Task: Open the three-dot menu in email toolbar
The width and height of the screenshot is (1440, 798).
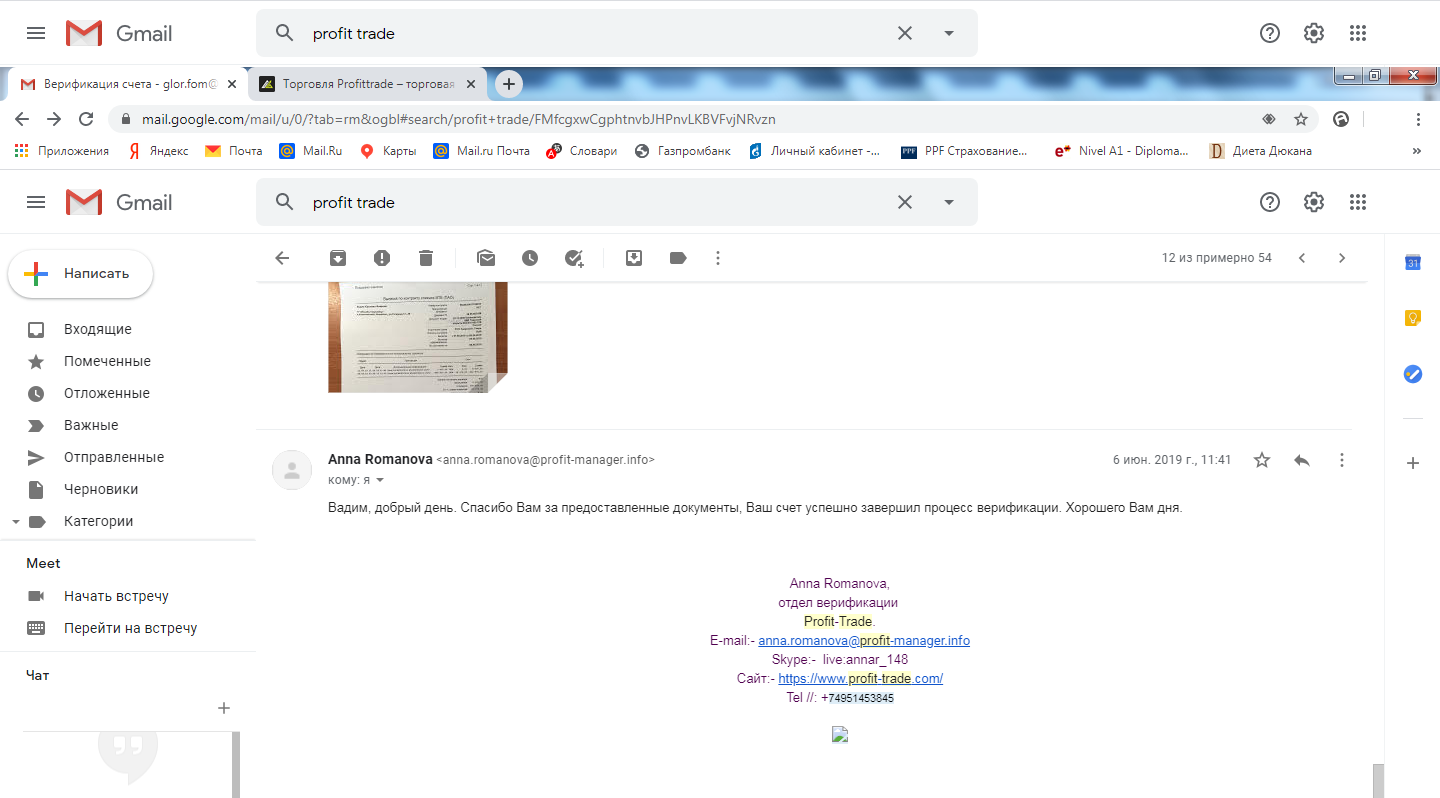Action: (x=717, y=258)
